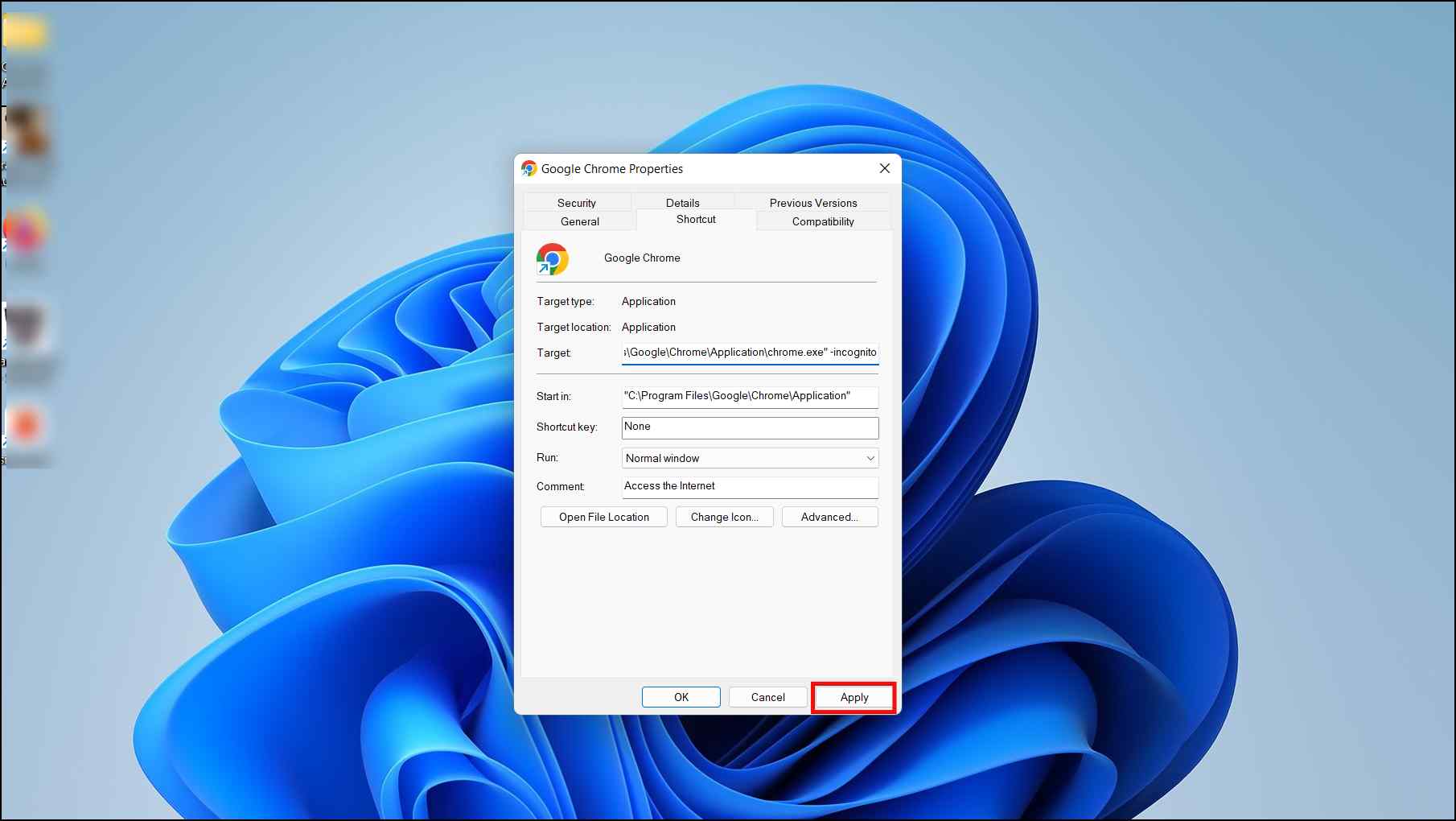Viewport: 1456px width, 821px height.
Task: Click the Open File Location button
Action: coord(604,517)
